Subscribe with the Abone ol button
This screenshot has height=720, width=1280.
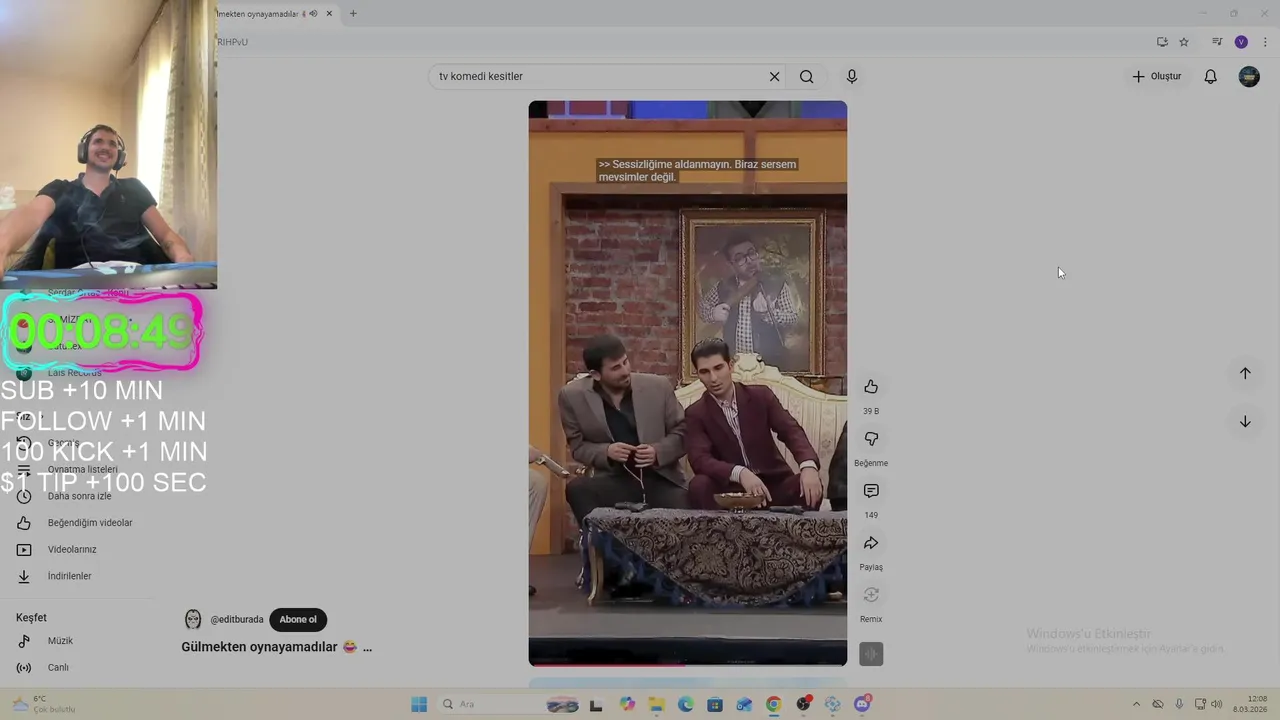(x=298, y=619)
